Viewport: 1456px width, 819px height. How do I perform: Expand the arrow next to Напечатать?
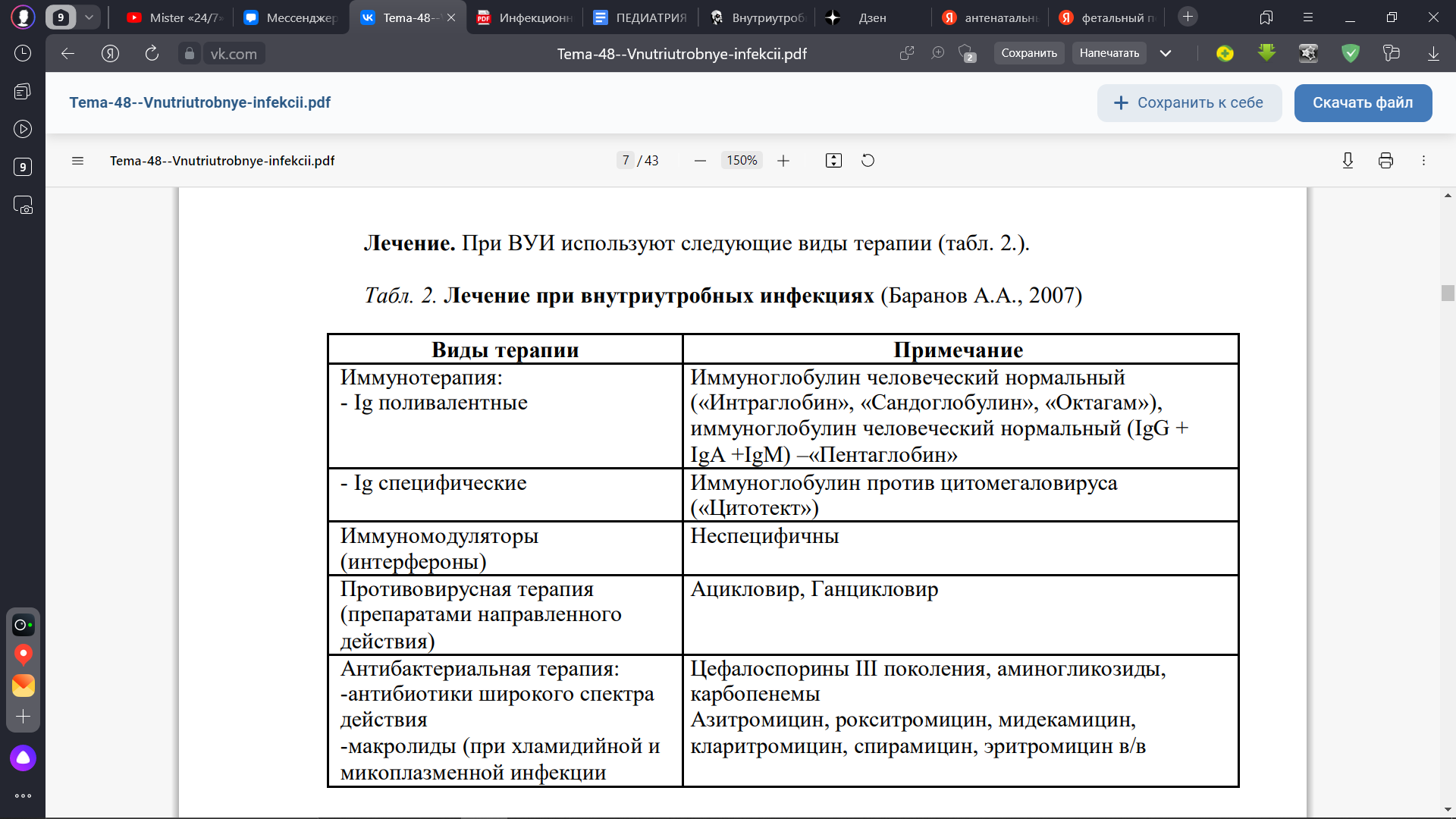1166,53
